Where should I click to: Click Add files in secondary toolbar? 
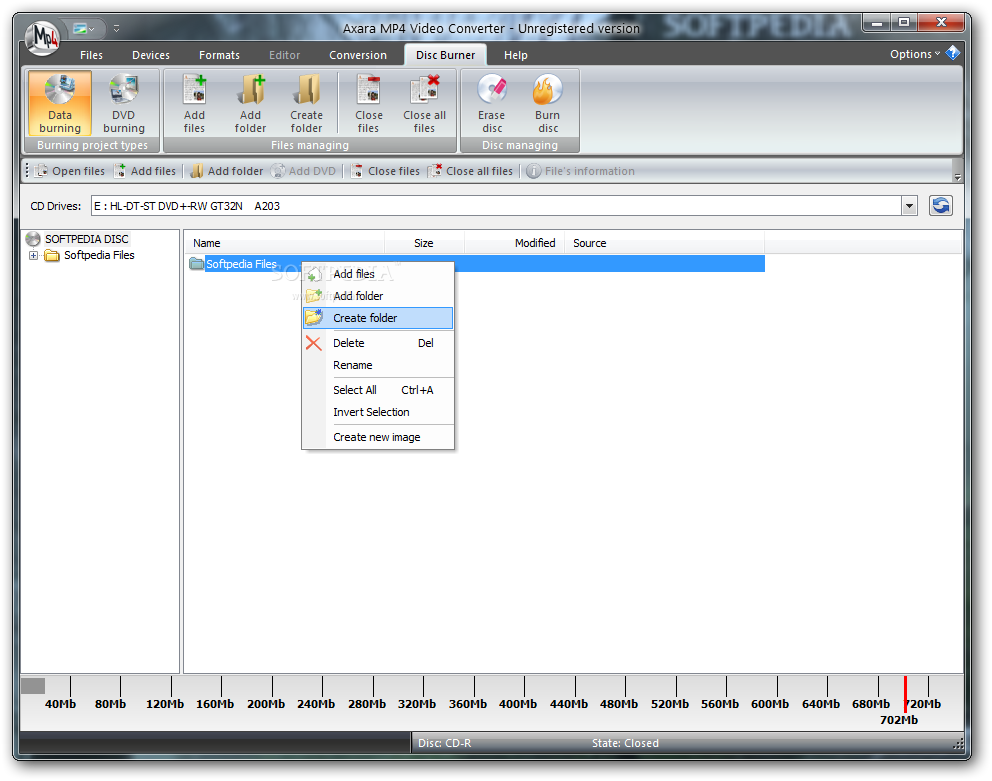point(146,171)
